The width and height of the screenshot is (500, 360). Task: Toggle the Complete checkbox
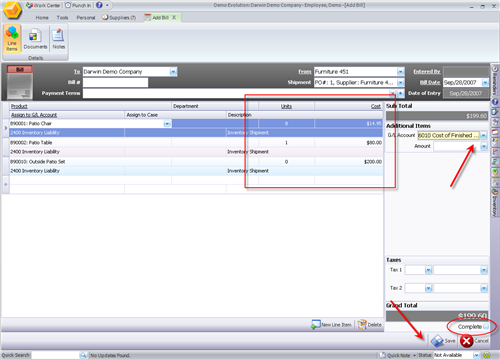486,327
